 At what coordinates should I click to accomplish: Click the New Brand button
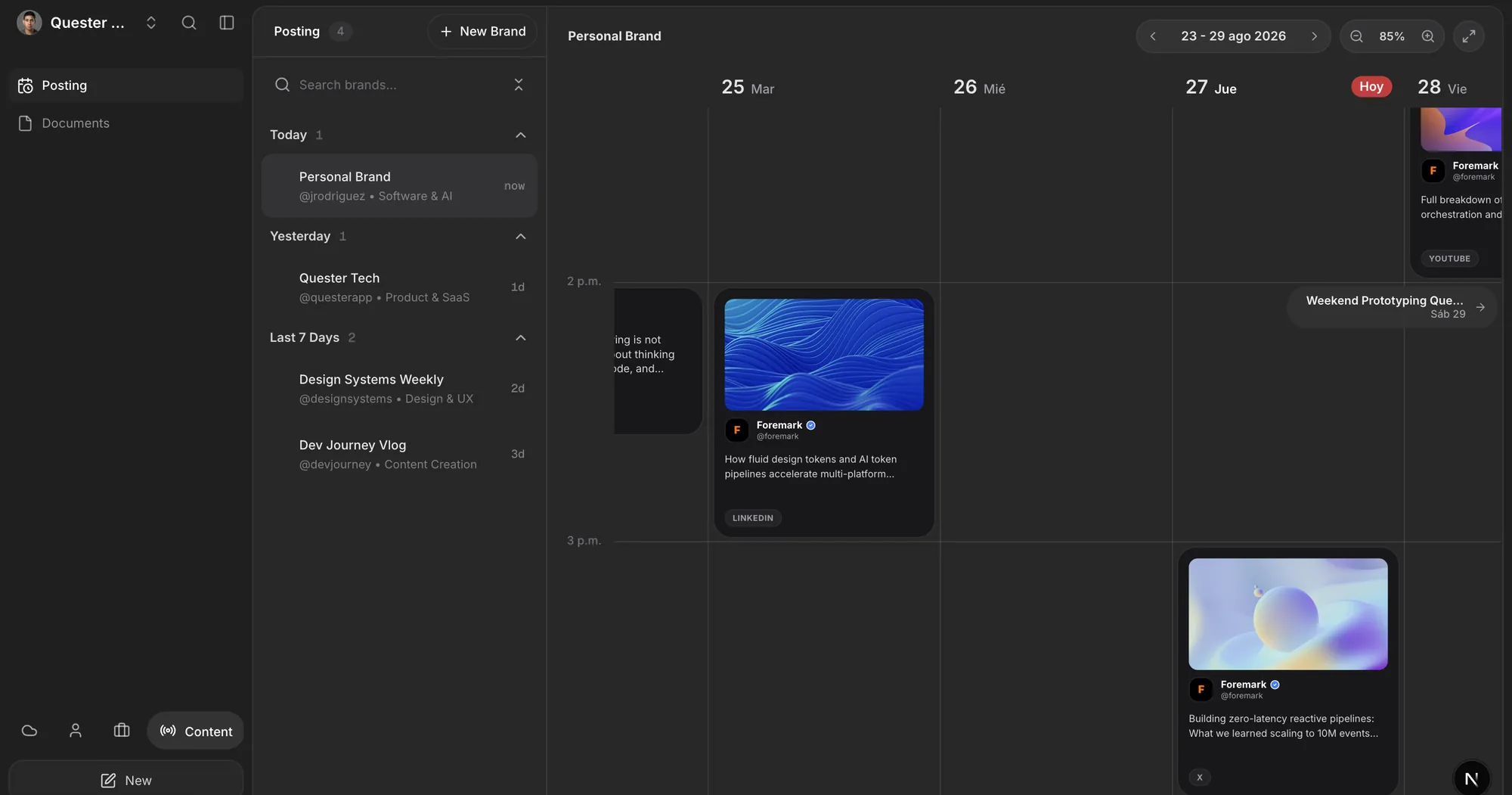[482, 32]
